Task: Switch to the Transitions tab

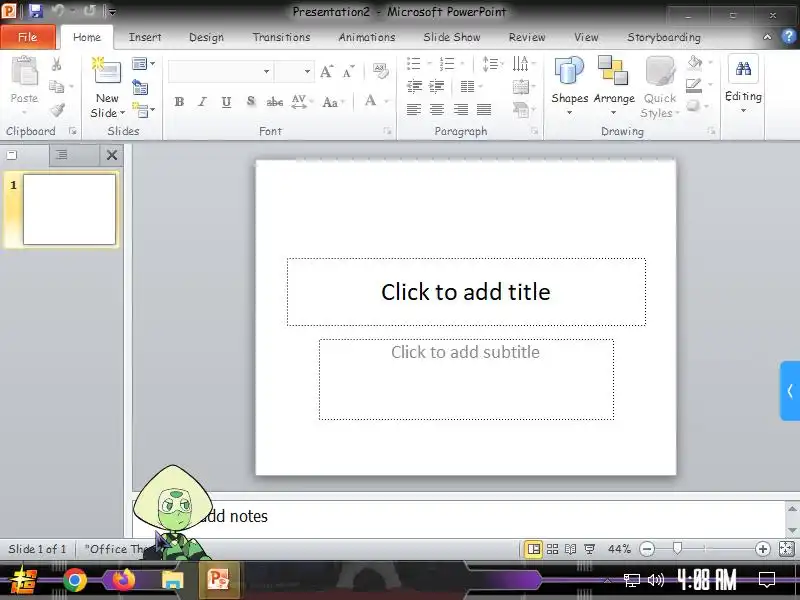Action: tap(281, 37)
